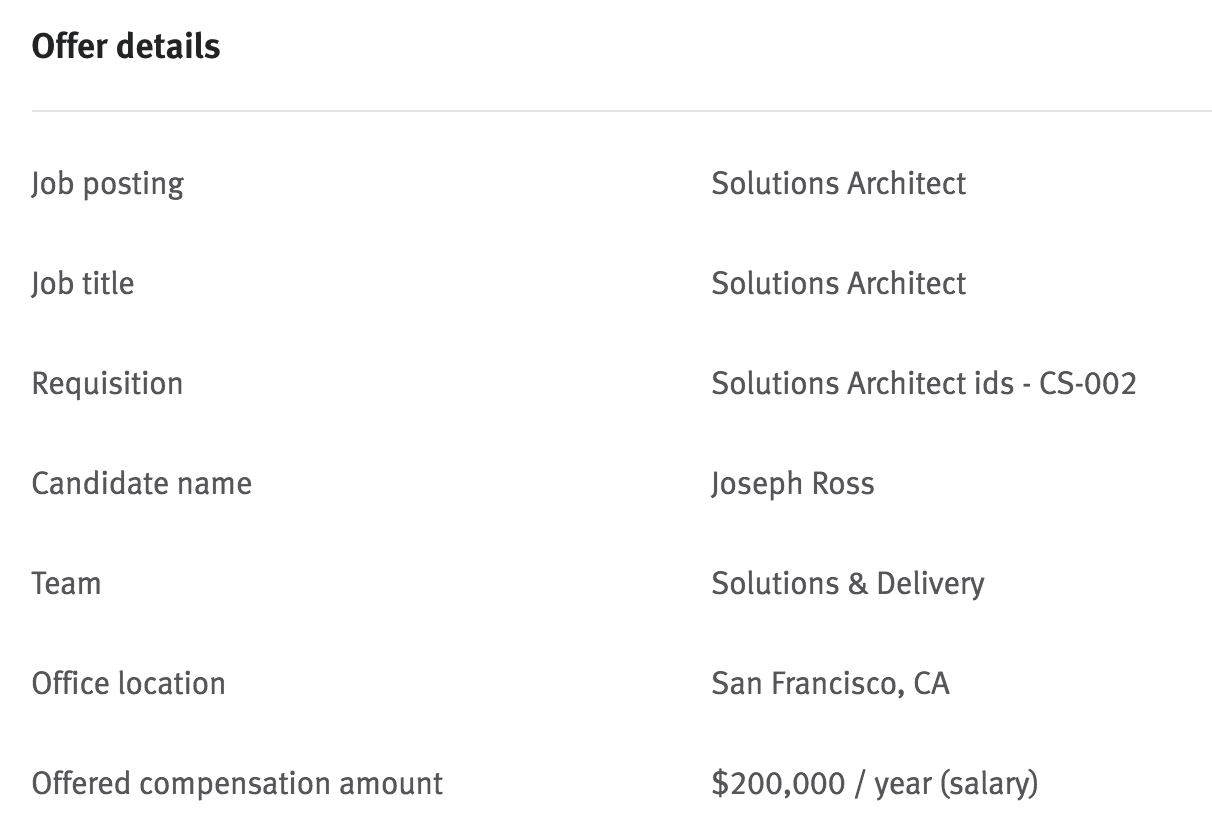Select the Solutions & Delivery team value
Viewport: 1212px width, 837px height.
click(x=847, y=584)
